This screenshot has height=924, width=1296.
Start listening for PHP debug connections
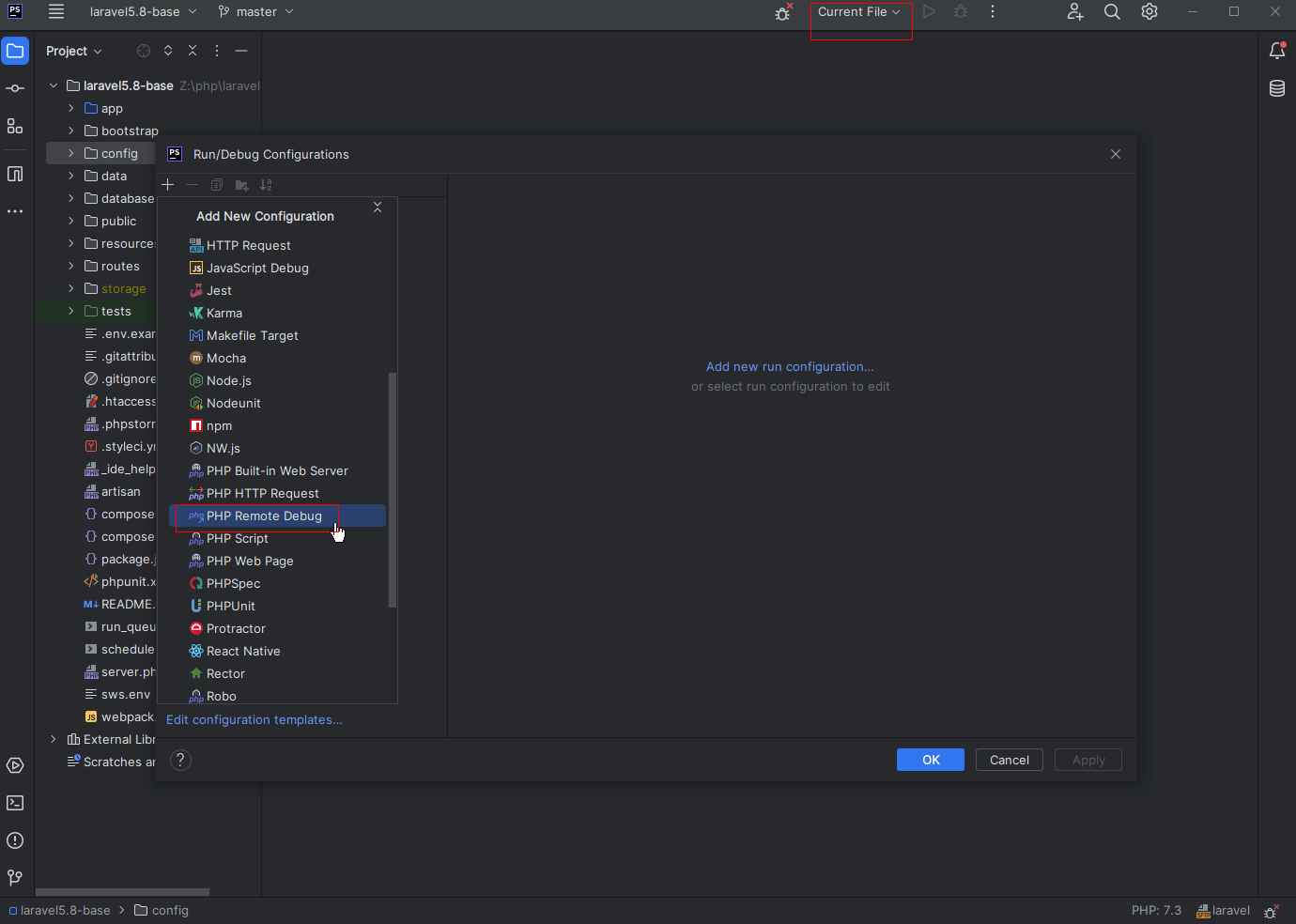[x=782, y=12]
